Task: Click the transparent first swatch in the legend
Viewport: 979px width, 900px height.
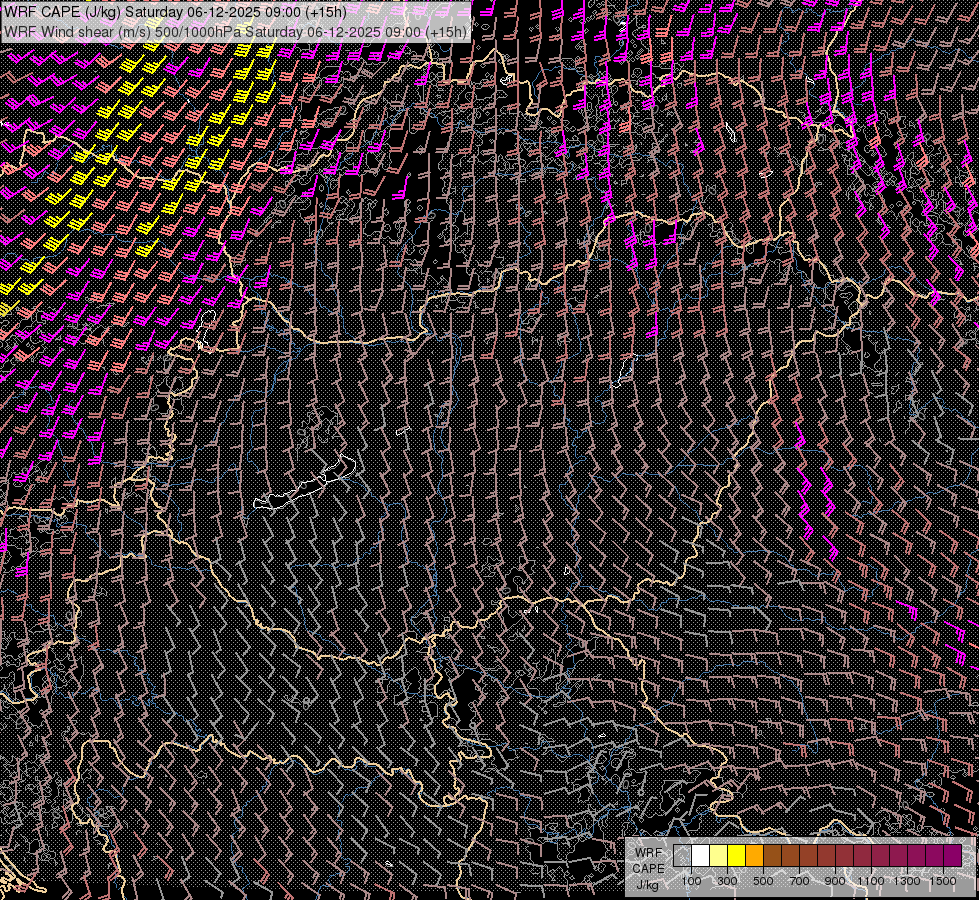Action: 682,855
